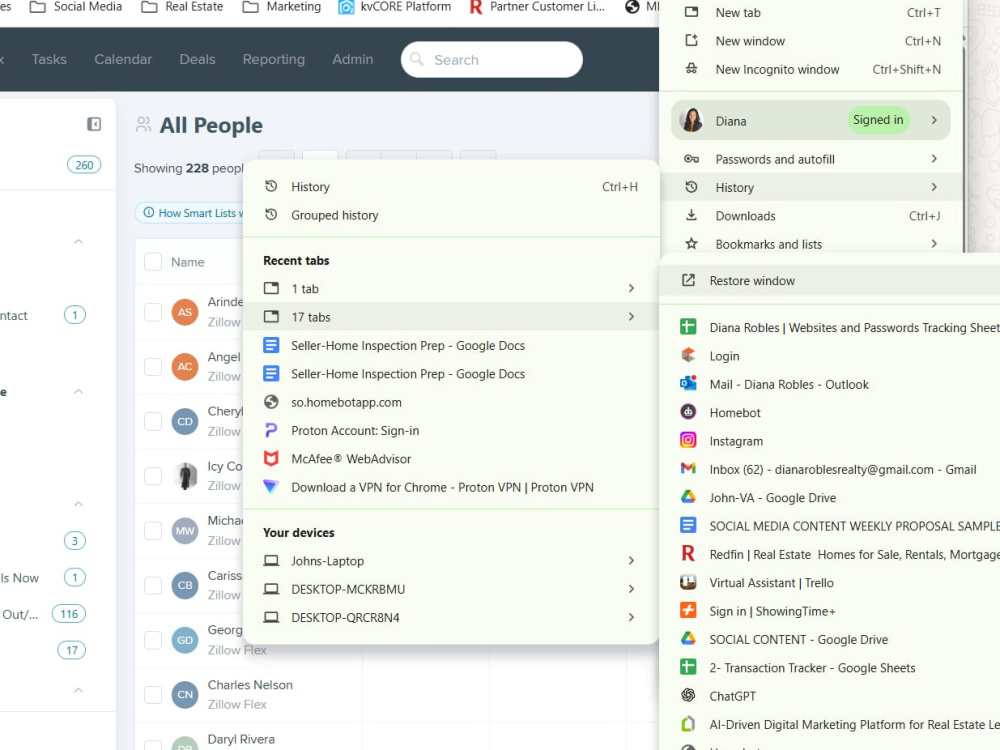Image resolution: width=1000 pixels, height=750 pixels.
Task: Click the key icon for Passwords and autofill
Action: coord(691,159)
